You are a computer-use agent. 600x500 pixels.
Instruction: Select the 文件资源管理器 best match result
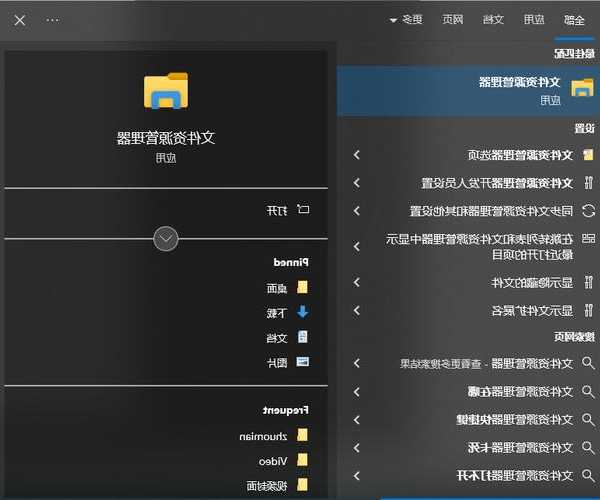point(468,91)
